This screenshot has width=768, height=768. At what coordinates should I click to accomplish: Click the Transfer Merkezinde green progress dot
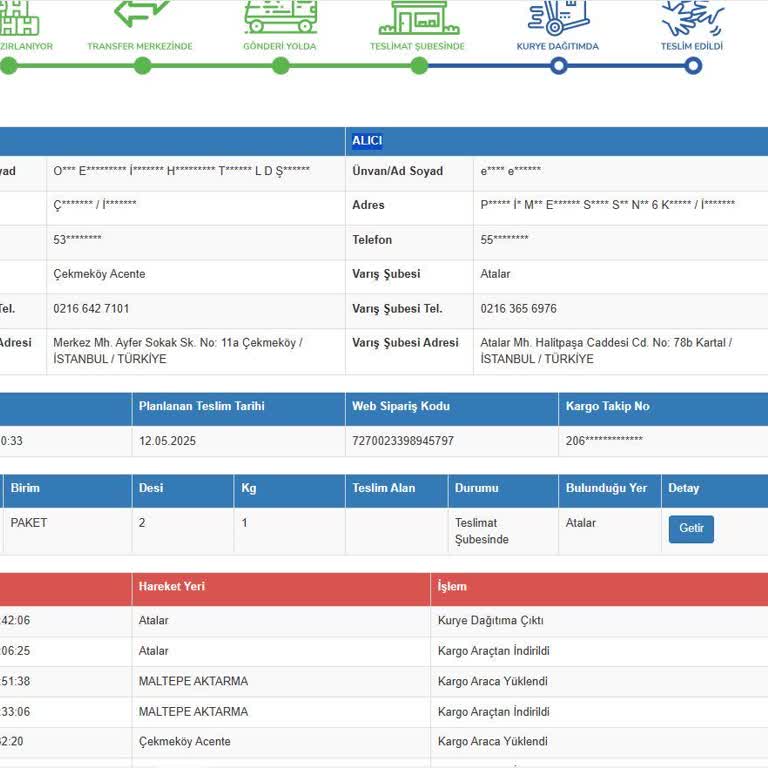[142, 66]
